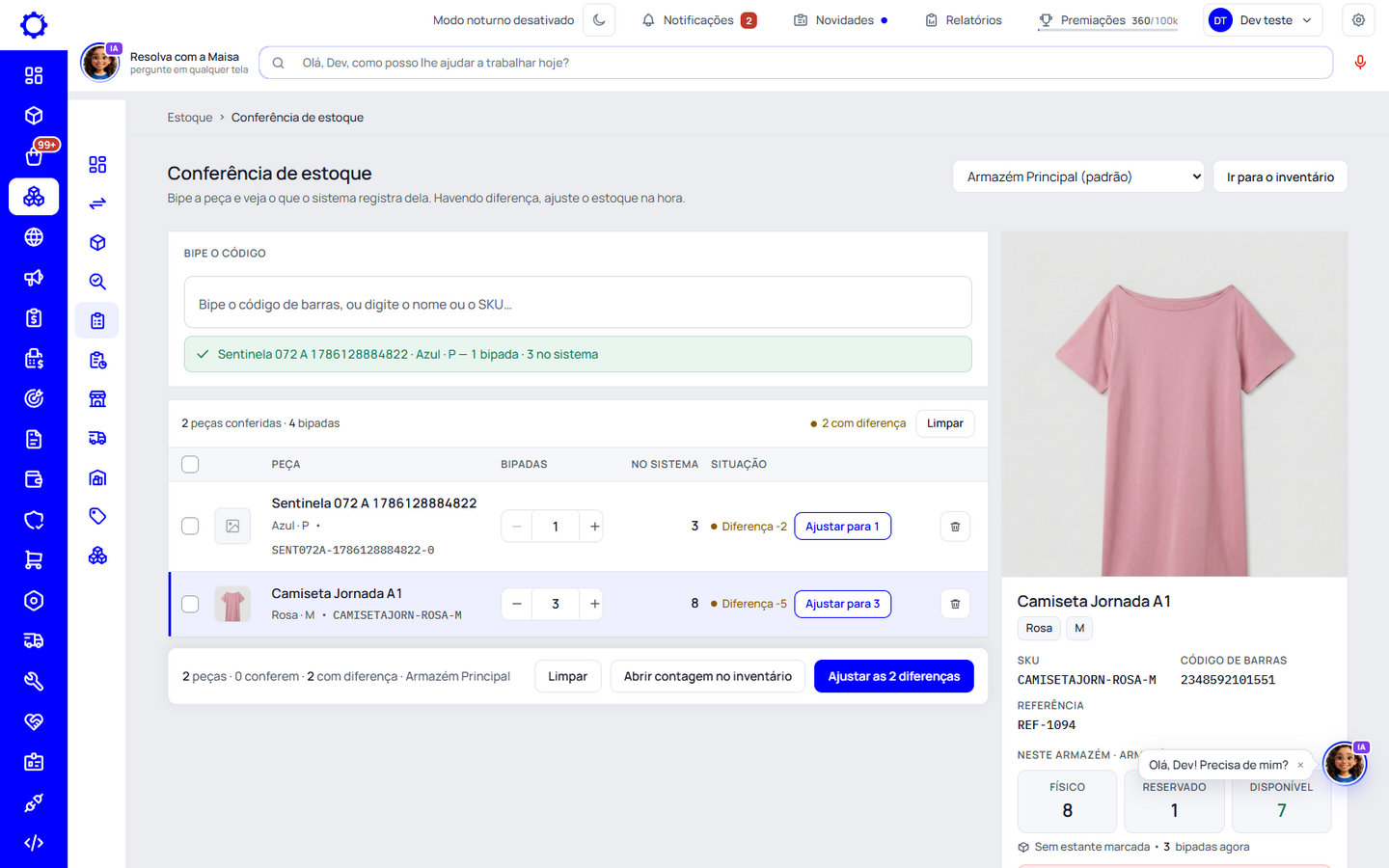The height and width of the screenshot is (868, 1389).
Task: Open store icon in secondary sidebar
Action: pyautogui.click(x=97, y=399)
